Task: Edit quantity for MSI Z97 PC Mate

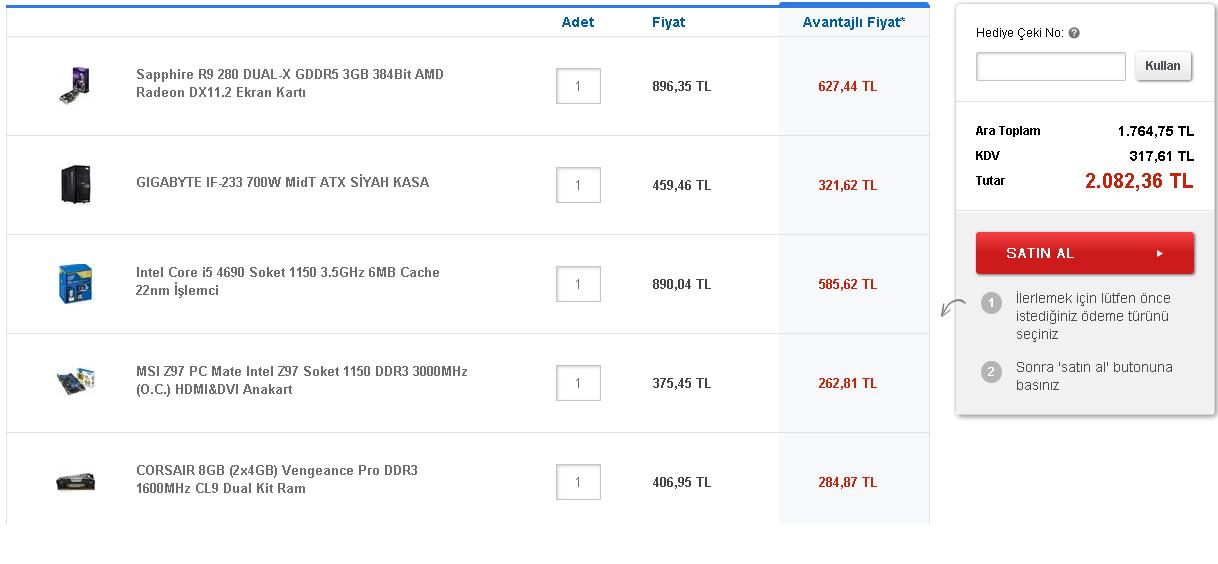Action: pyautogui.click(x=578, y=383)
